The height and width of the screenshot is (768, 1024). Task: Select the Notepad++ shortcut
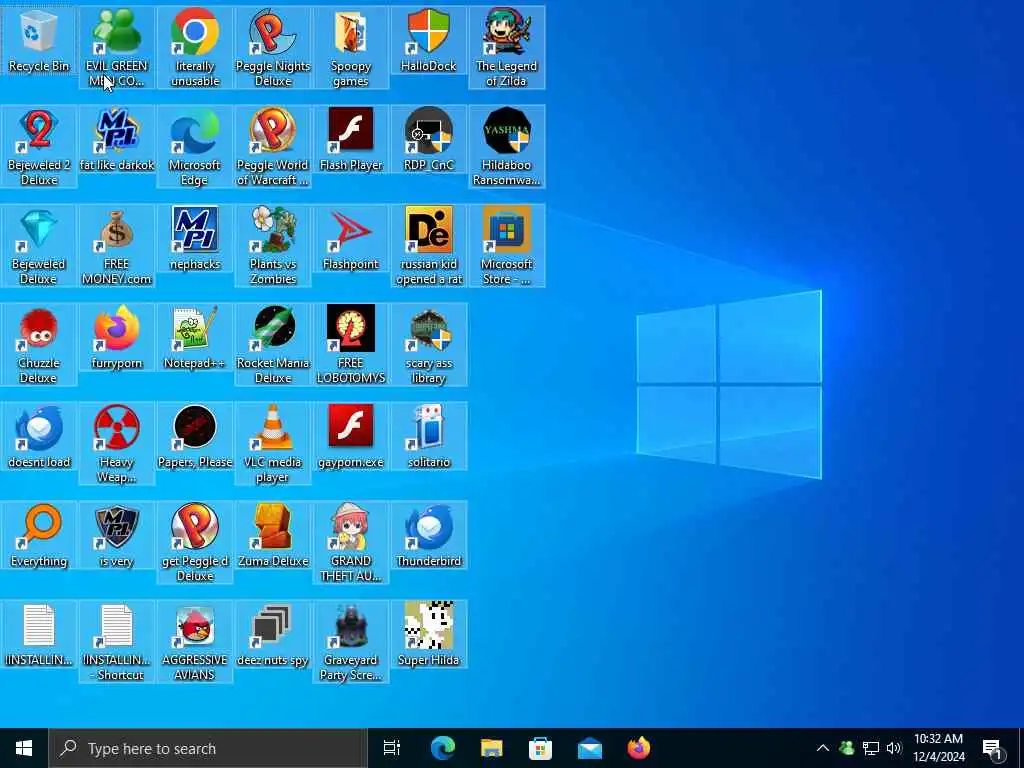click(195, 338)
